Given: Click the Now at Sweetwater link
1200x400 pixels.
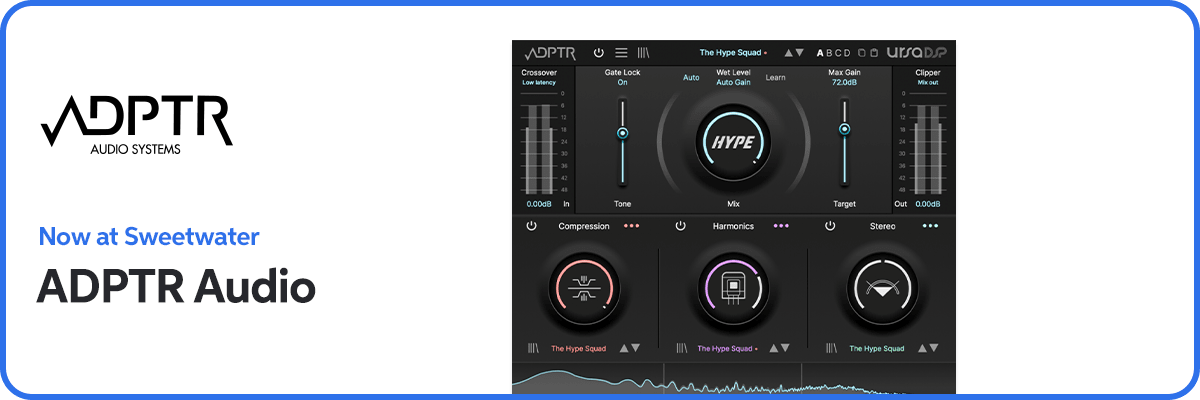Looking at the screenshot, I should click(149, 237).
